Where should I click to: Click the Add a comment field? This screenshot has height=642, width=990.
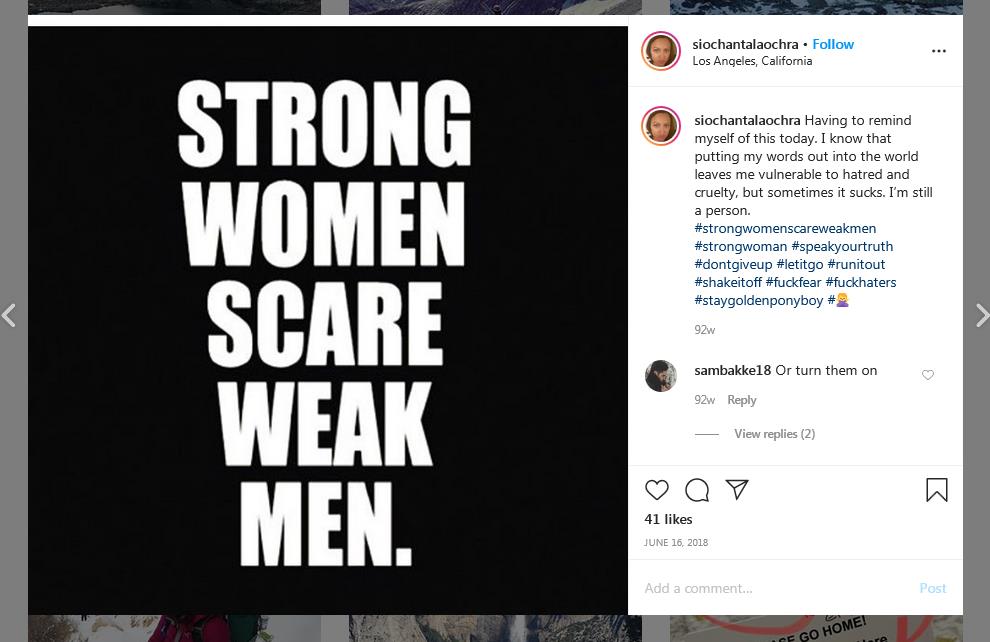click(x=775, y=588)
